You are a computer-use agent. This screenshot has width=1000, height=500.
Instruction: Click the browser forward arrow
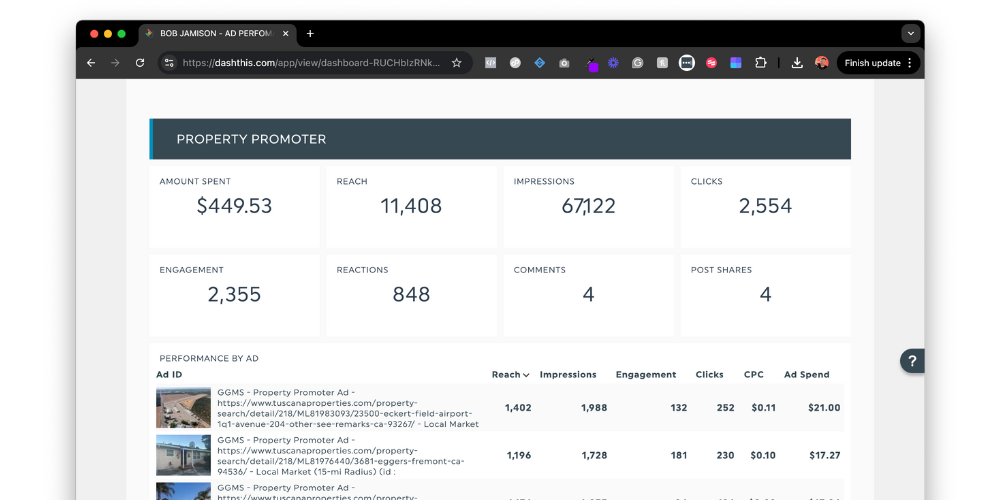pos(115,63)
